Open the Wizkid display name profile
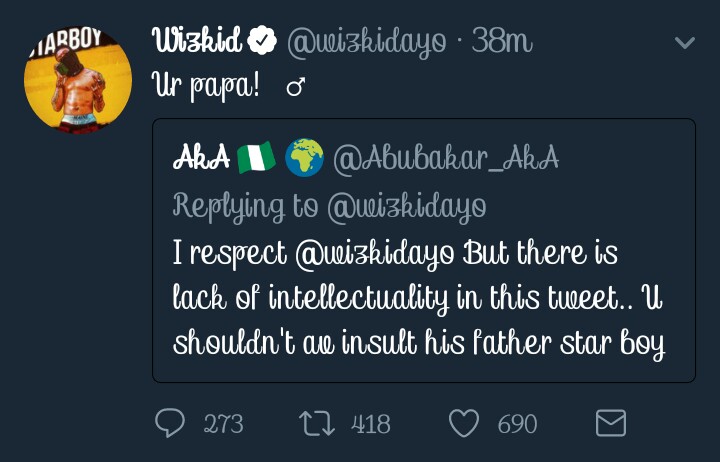The height and width of the screenshot is (462, 720). (x=198, y=42)
